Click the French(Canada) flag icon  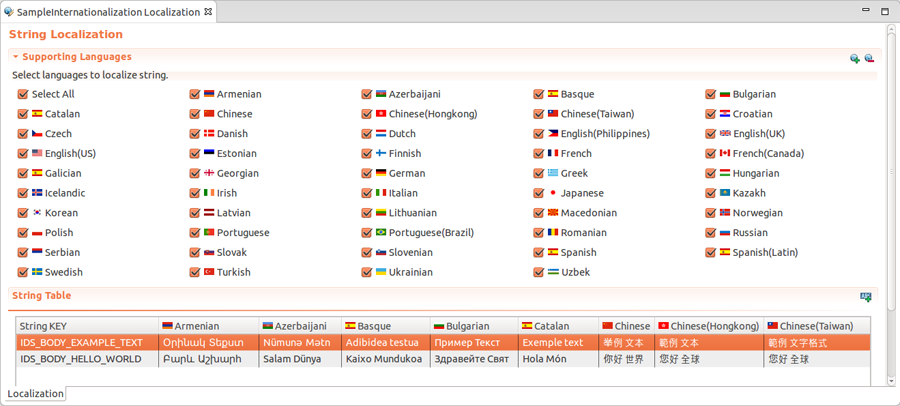click(725, 154)
